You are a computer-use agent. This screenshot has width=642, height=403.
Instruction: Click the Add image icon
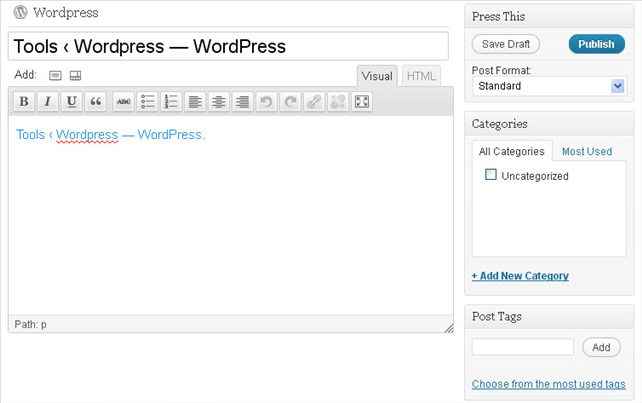[x=55, y=75]
